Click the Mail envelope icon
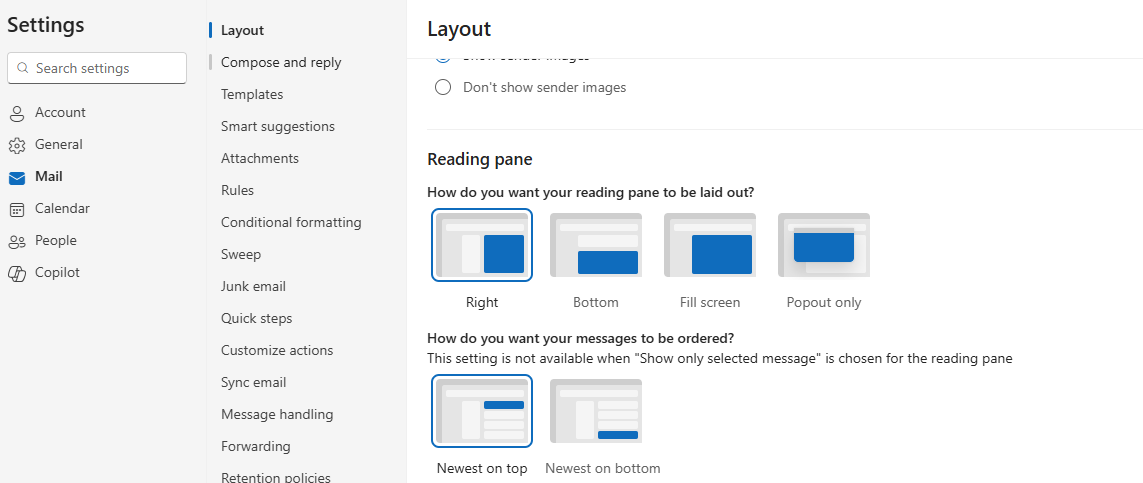This screenshot has height=483, width=1143. coord(17,177)
